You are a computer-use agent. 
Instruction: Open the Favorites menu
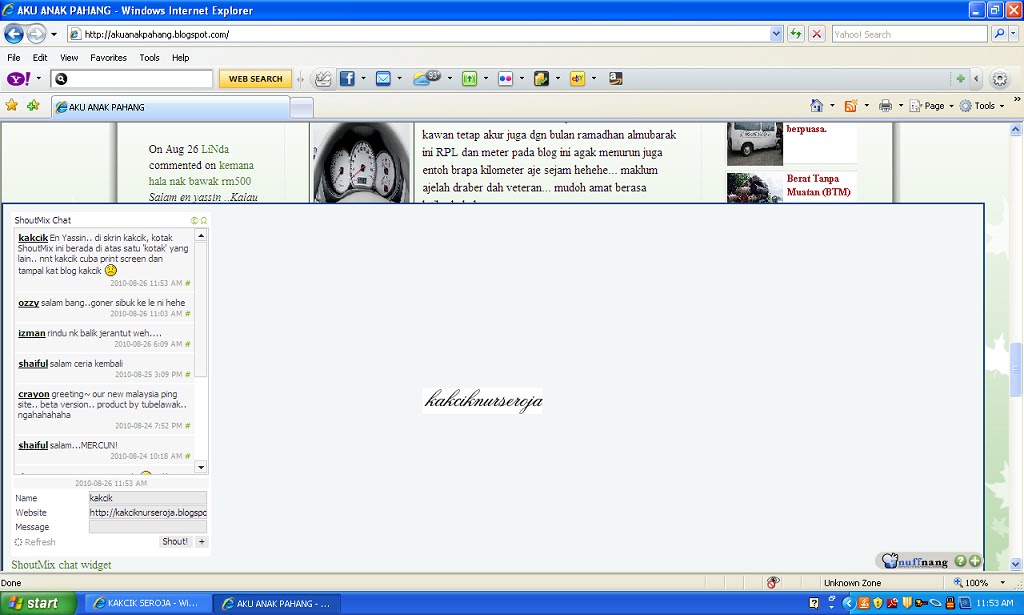108,57
